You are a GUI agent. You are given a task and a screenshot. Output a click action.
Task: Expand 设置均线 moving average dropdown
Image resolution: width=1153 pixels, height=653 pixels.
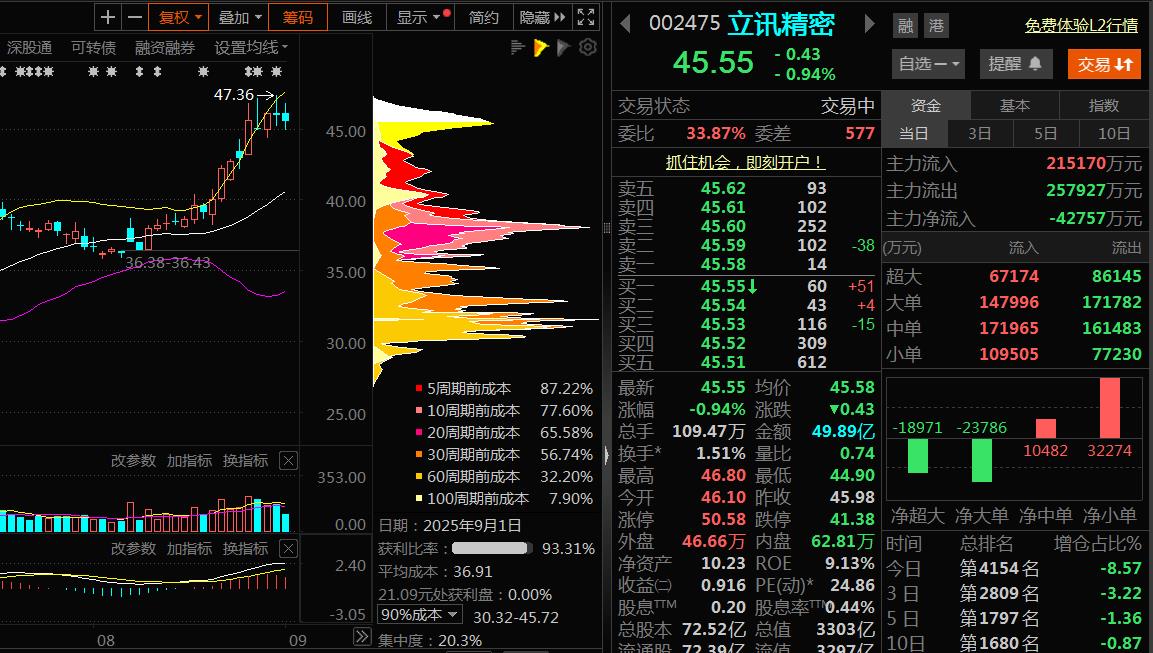tap(251, 48)
